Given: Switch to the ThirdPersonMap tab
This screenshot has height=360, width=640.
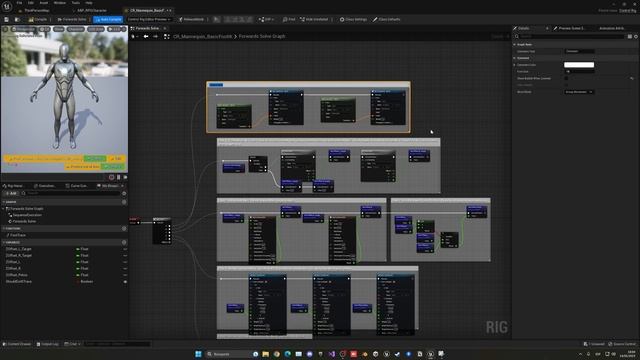Looking at the screenshot, I should point(37,10).
